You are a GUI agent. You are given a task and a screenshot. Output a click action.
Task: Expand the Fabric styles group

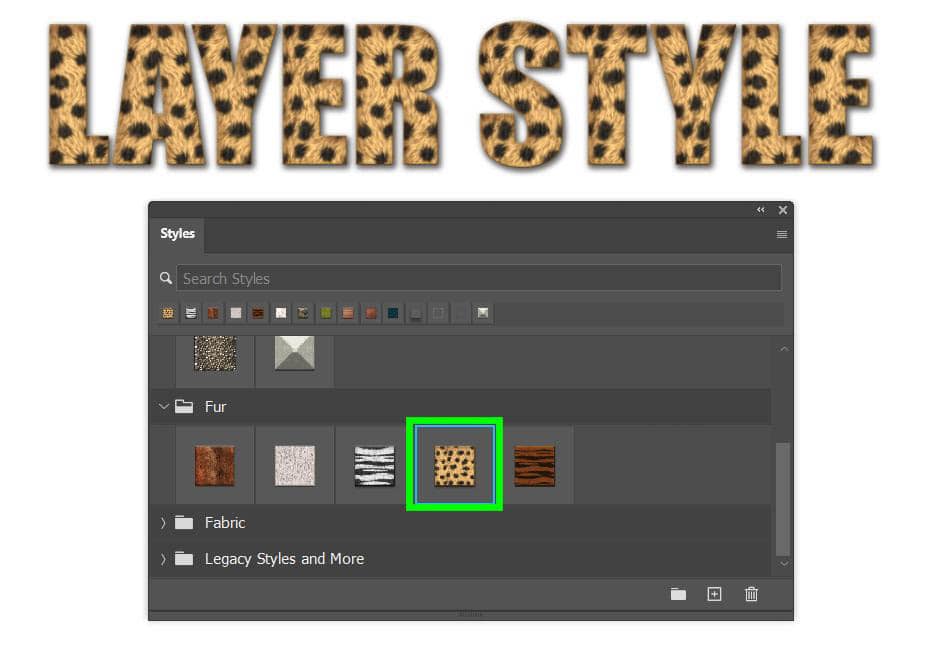tap(163, 523)
